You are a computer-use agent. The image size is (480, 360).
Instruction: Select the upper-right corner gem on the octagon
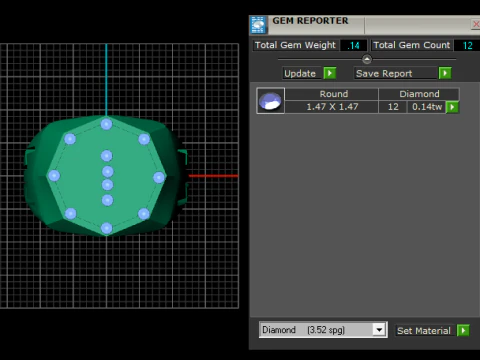(x=144, y=139)
